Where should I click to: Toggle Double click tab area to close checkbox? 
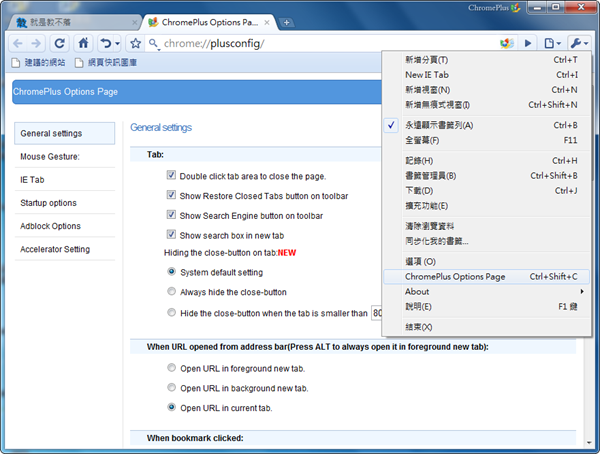pyautogui.click(x=171, y=175)
